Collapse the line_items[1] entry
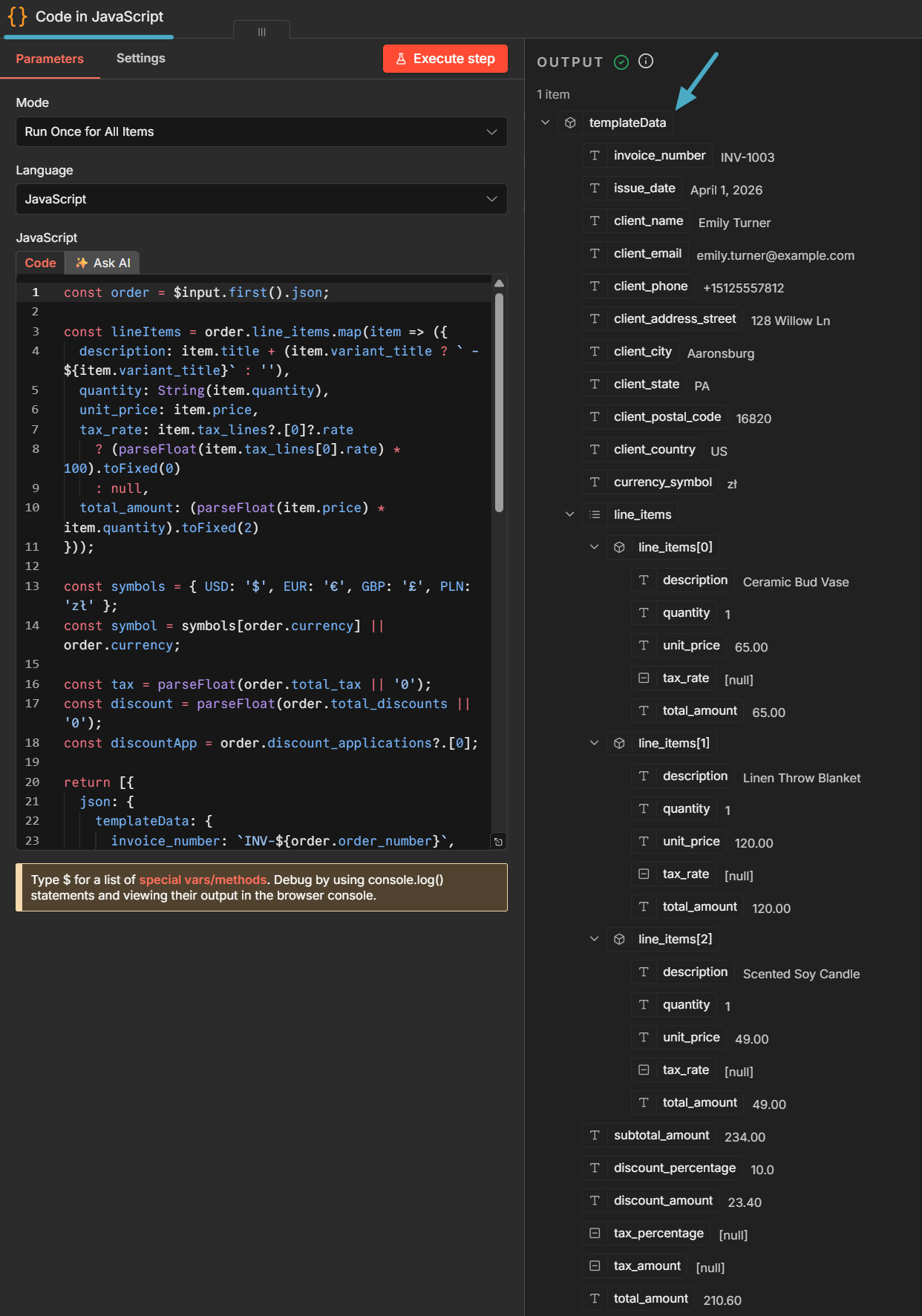This screenshot has width=922, height=1316. pyautogui.click(x=594, y=743)
